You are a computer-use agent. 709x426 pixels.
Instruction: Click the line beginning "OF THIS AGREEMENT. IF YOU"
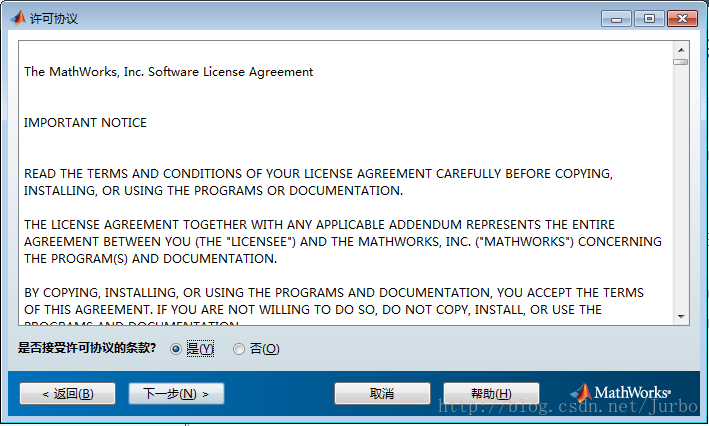point(313,310)
